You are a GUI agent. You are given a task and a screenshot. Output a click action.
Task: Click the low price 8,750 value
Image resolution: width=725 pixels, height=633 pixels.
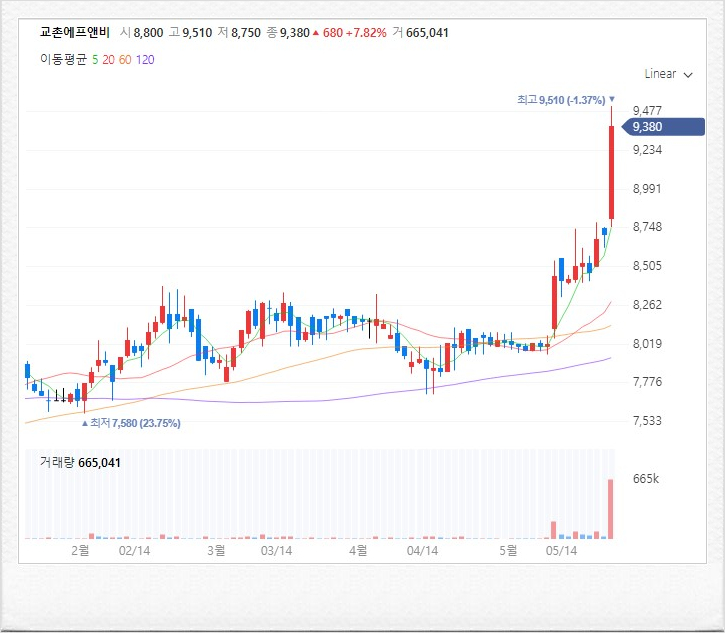pyautogui.click(x=246, y=33)
